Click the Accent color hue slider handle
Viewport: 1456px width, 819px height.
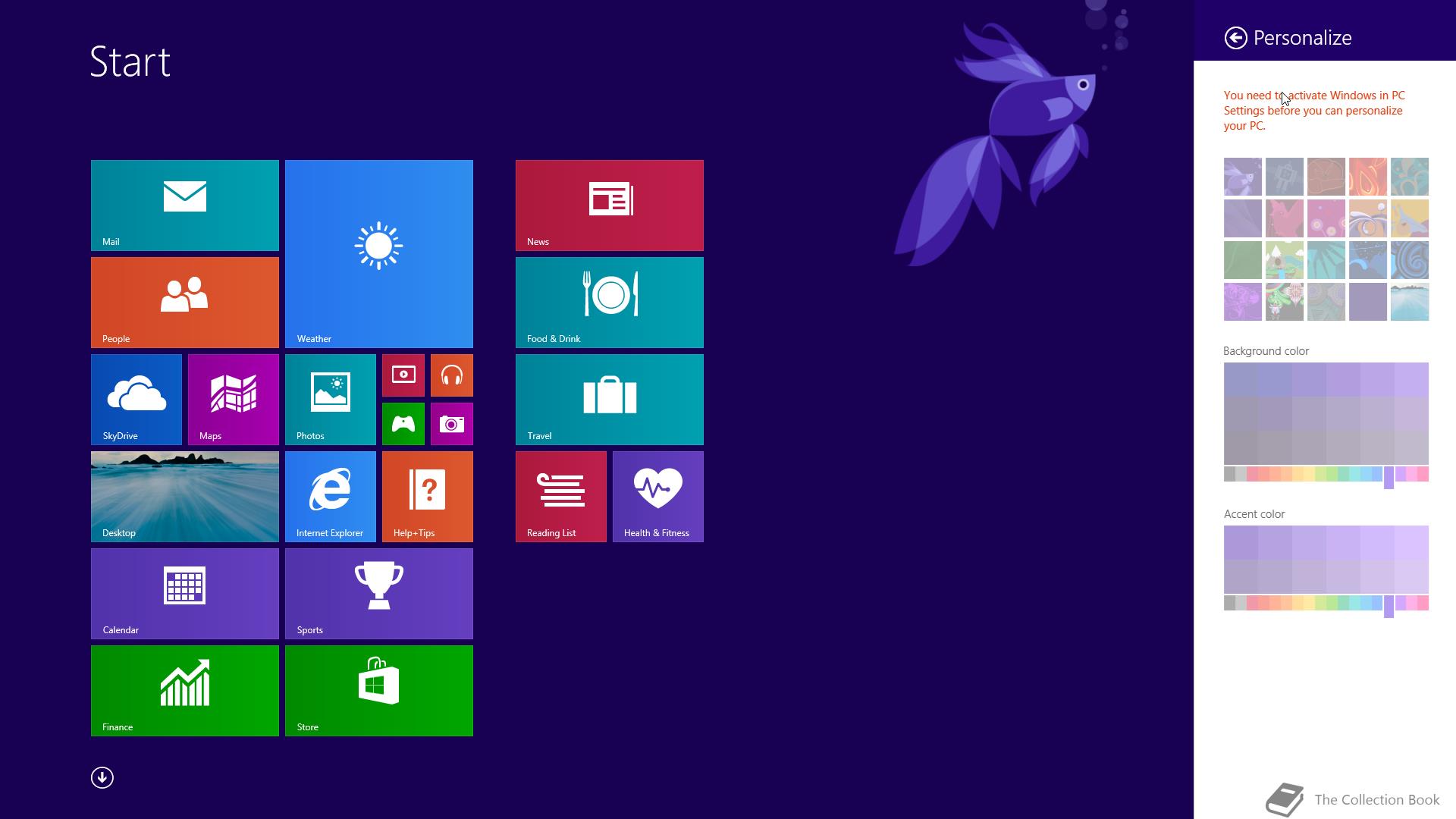coord(1389,606)
